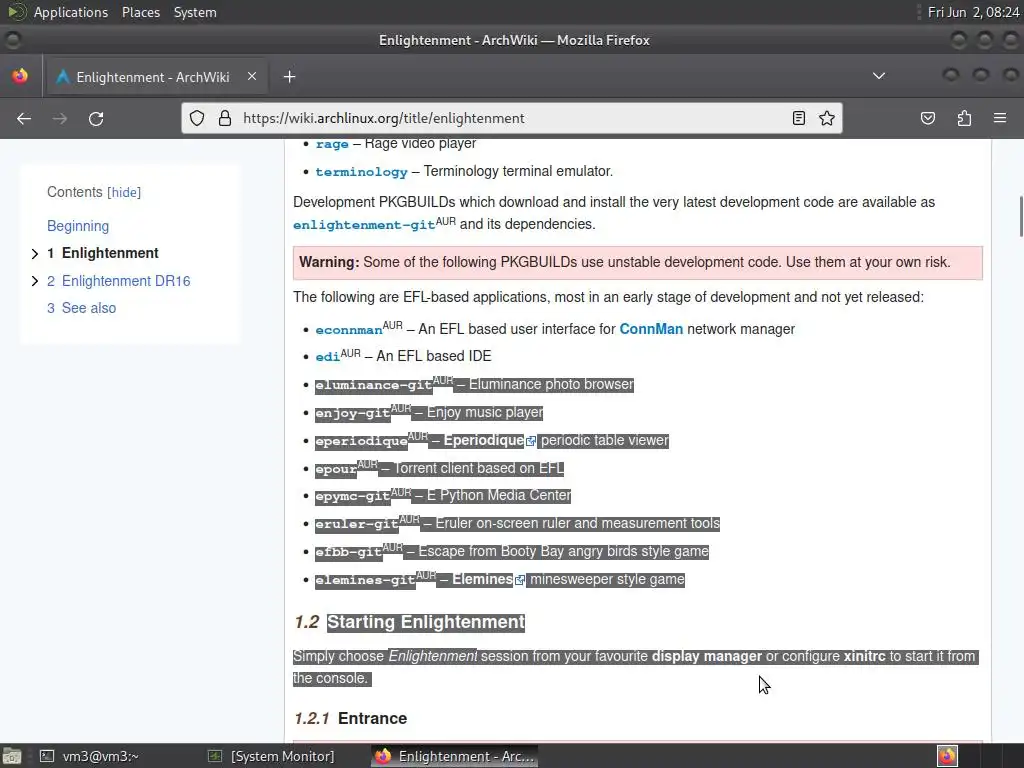
Task: Open the rage package link
Action: click(x=332, y=144)
